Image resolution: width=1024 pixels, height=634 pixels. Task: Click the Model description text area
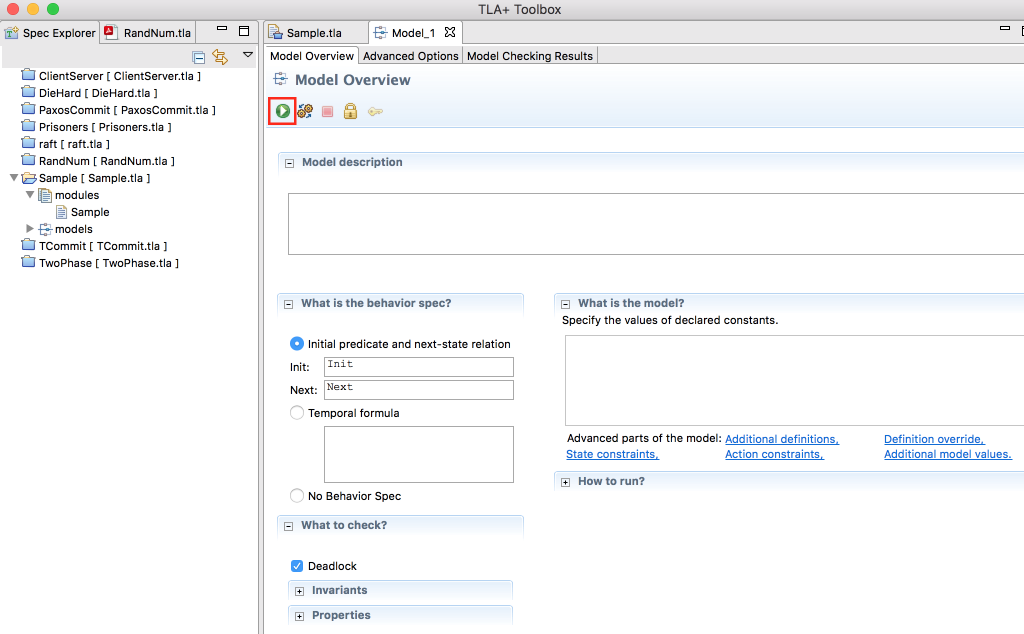tap(656, 224)
